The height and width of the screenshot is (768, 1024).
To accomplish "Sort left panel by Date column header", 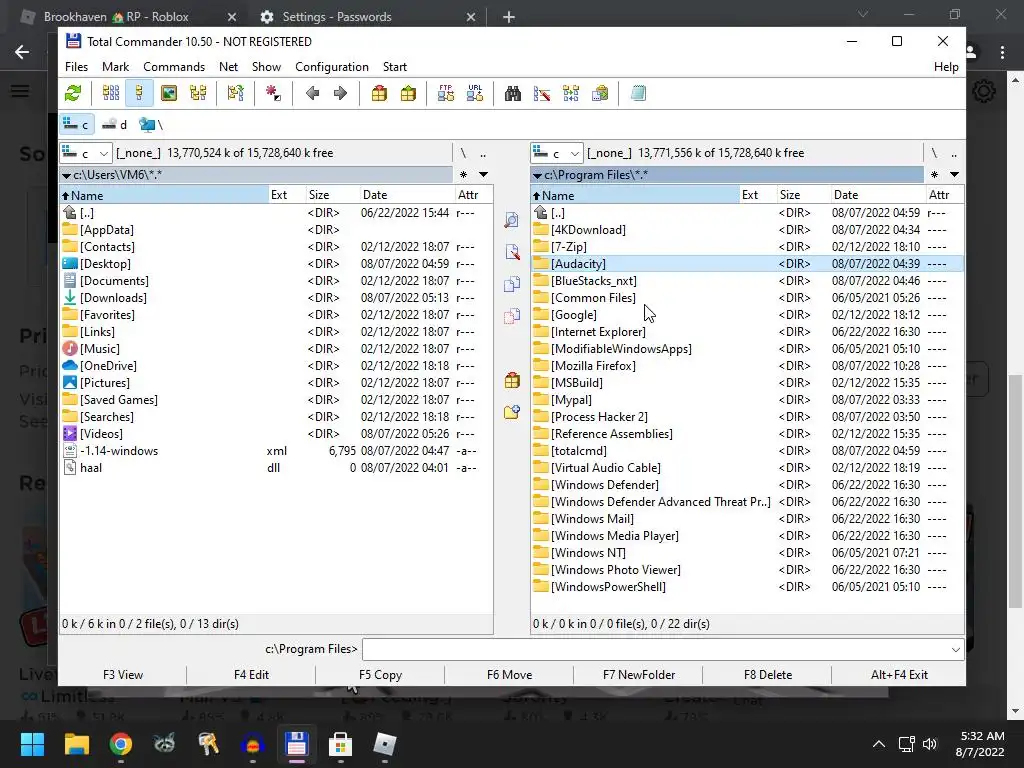I will 407,195.
